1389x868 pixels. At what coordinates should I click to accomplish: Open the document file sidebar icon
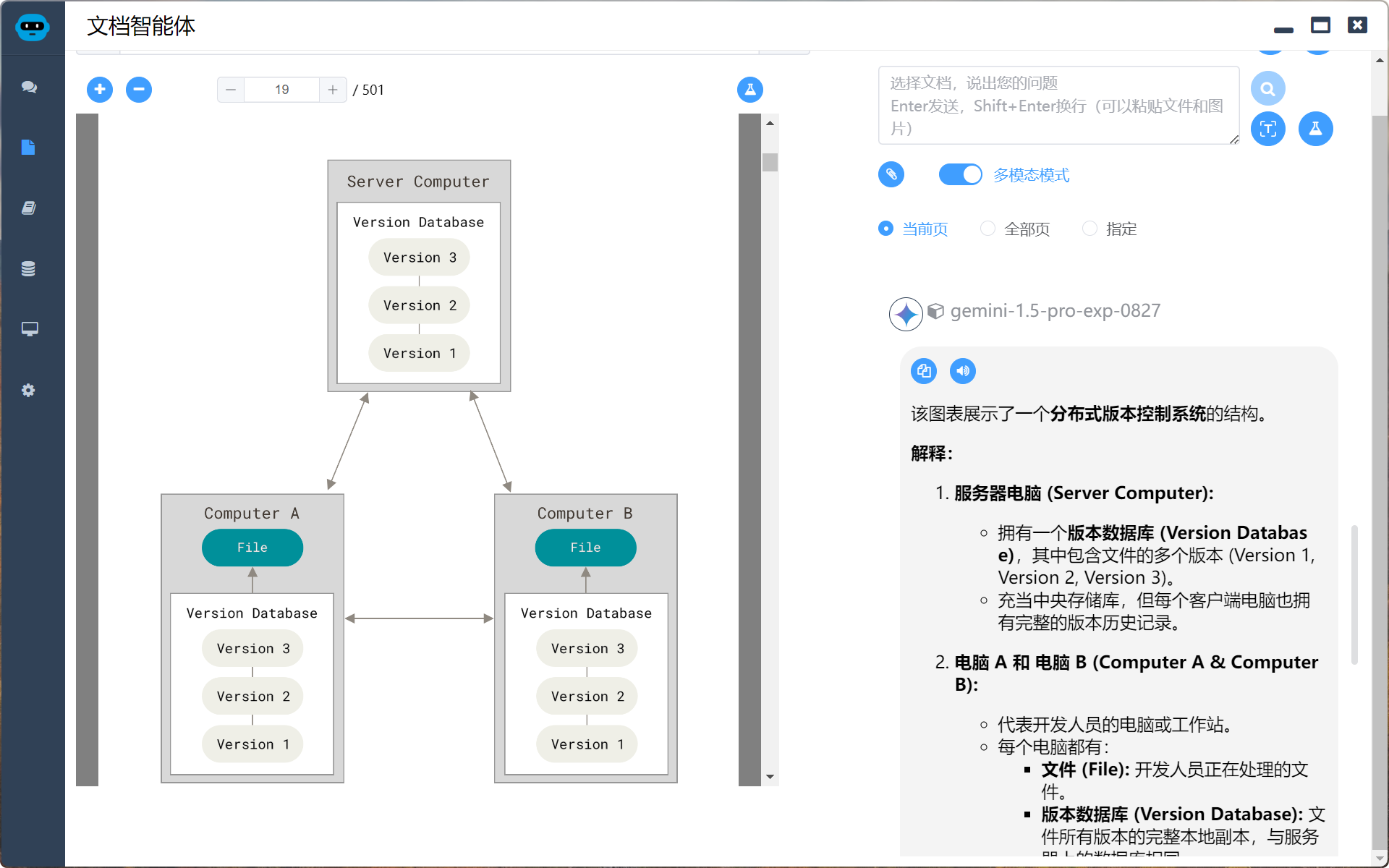coord(28,148)
